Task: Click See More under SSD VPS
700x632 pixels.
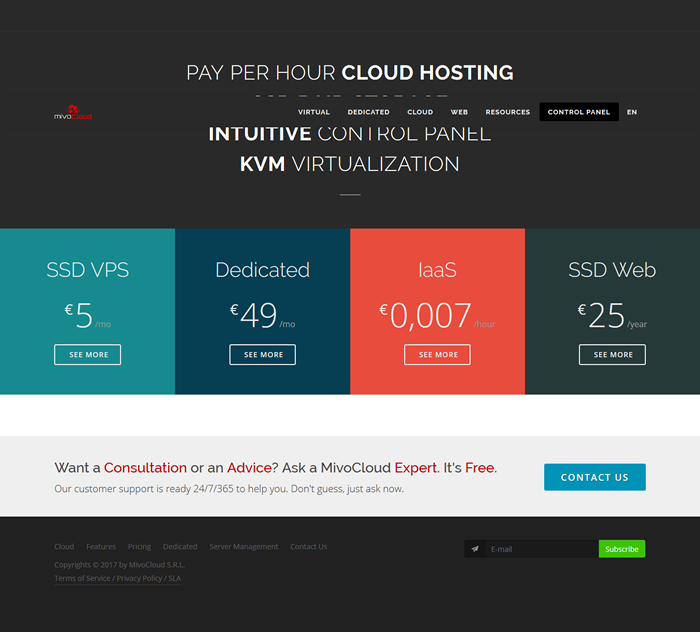Action: (x=88, y=355)
